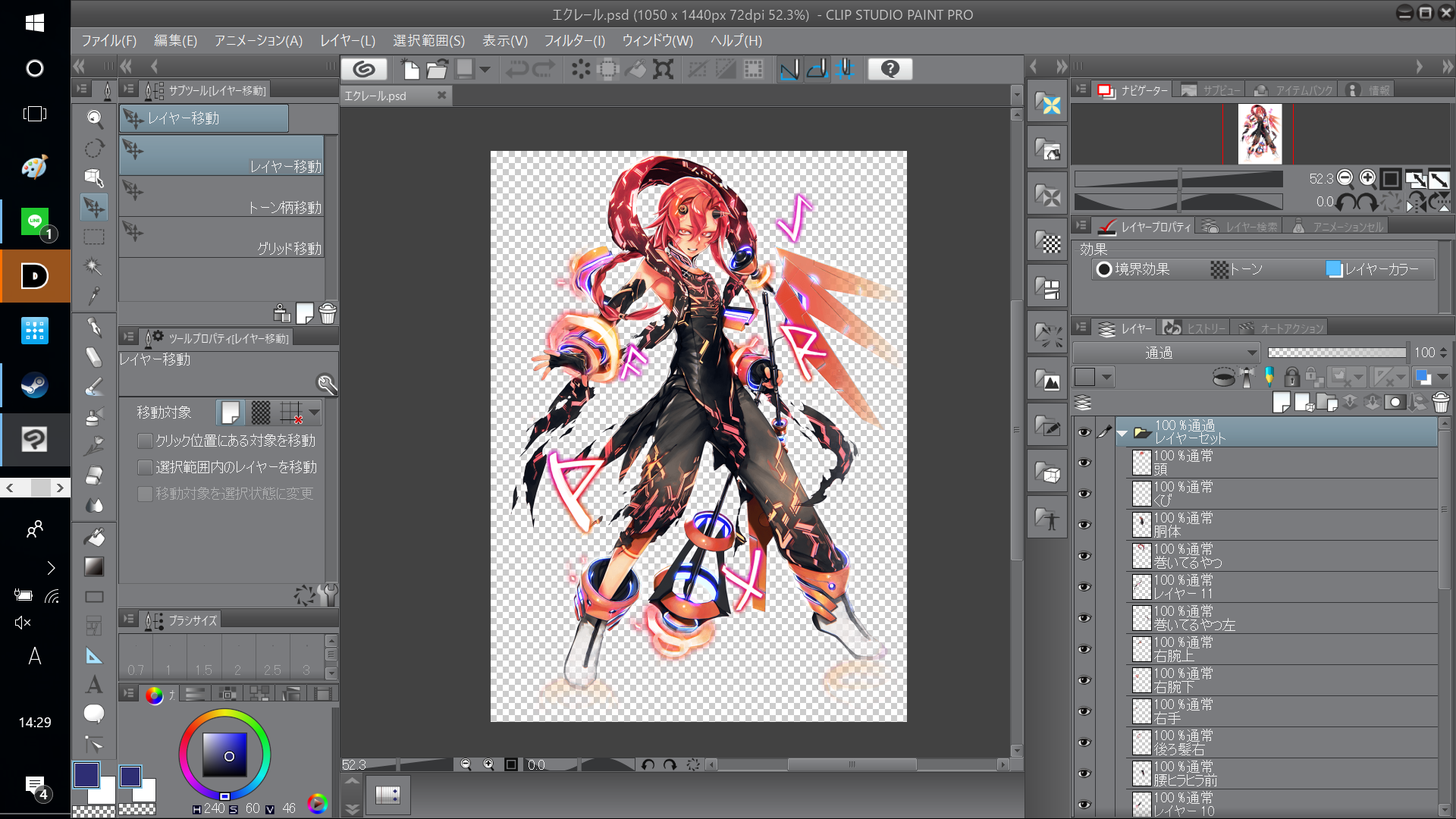1456x819 pixels.
Task: Delete sub tool with trash icon
Action: click(x=328, y=313)
